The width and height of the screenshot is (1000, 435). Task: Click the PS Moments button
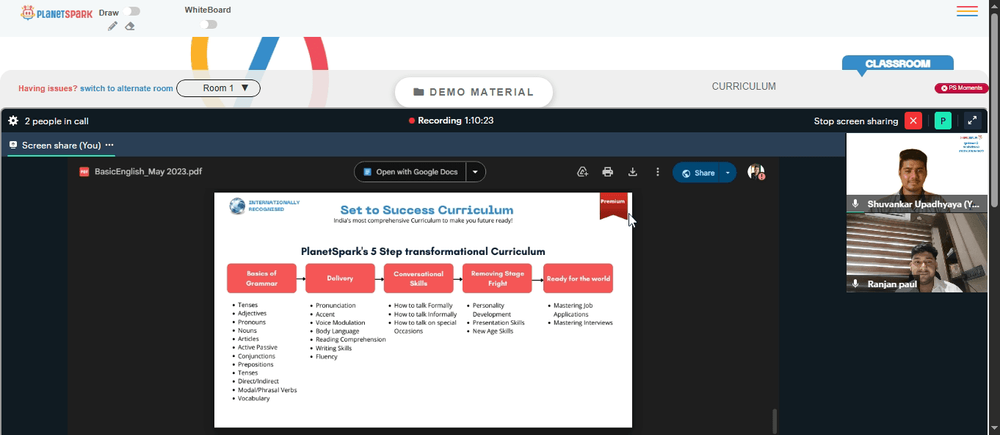point(961,88)
